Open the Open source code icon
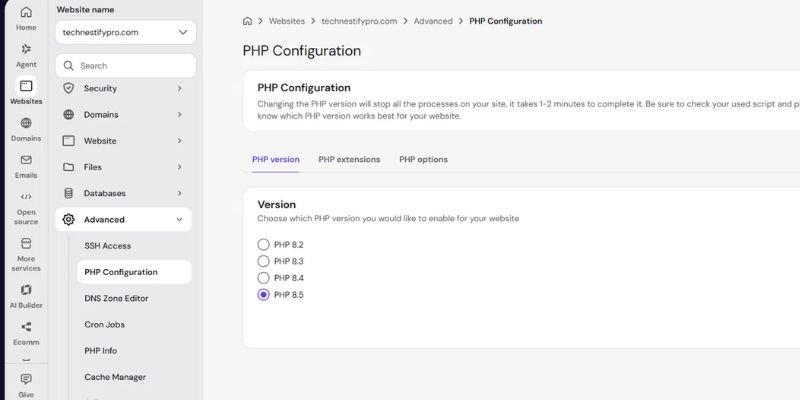 point(26,196)
